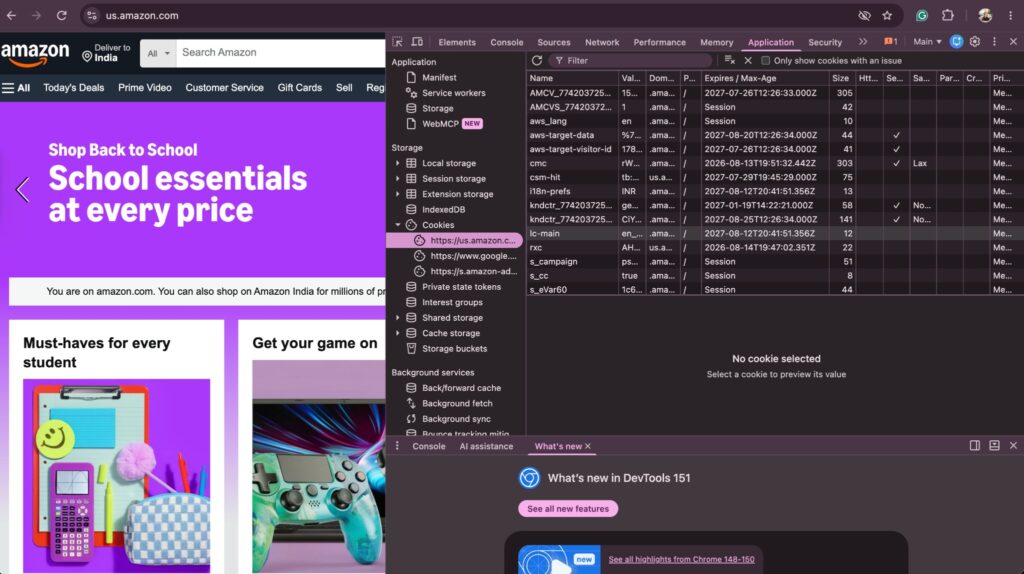Sort cookies by Name column header
The height and width of the screenshot is (574, 1024).
click(x=572, y=78)
